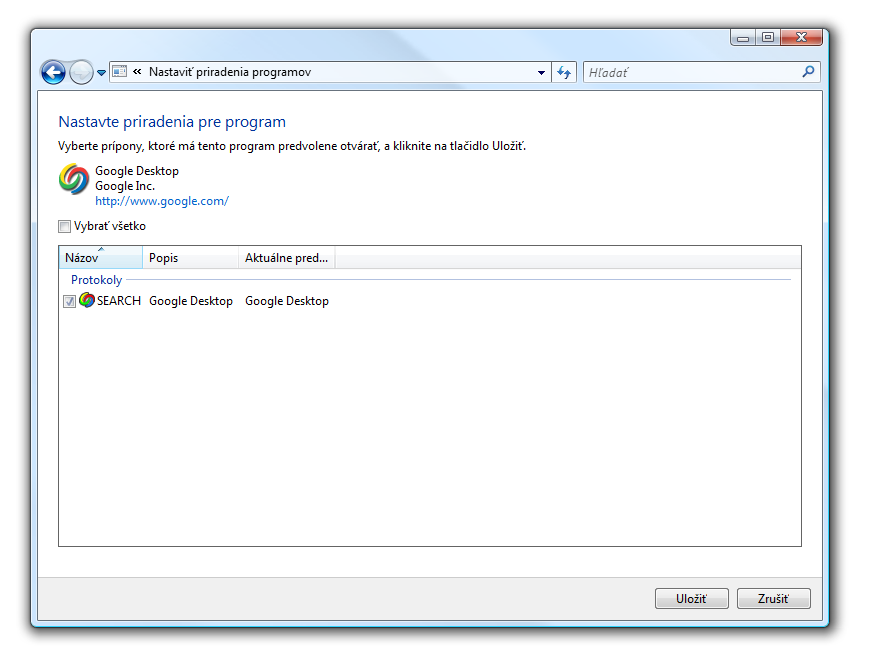Click the blue Back arrow button

pos(53,73)
